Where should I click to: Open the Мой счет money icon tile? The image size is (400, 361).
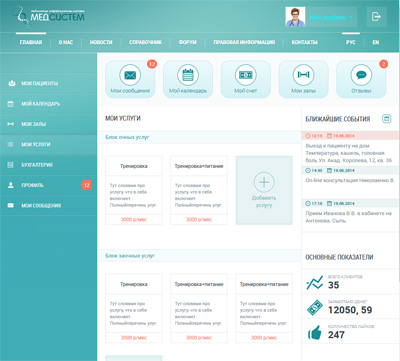tap(246, 79)
